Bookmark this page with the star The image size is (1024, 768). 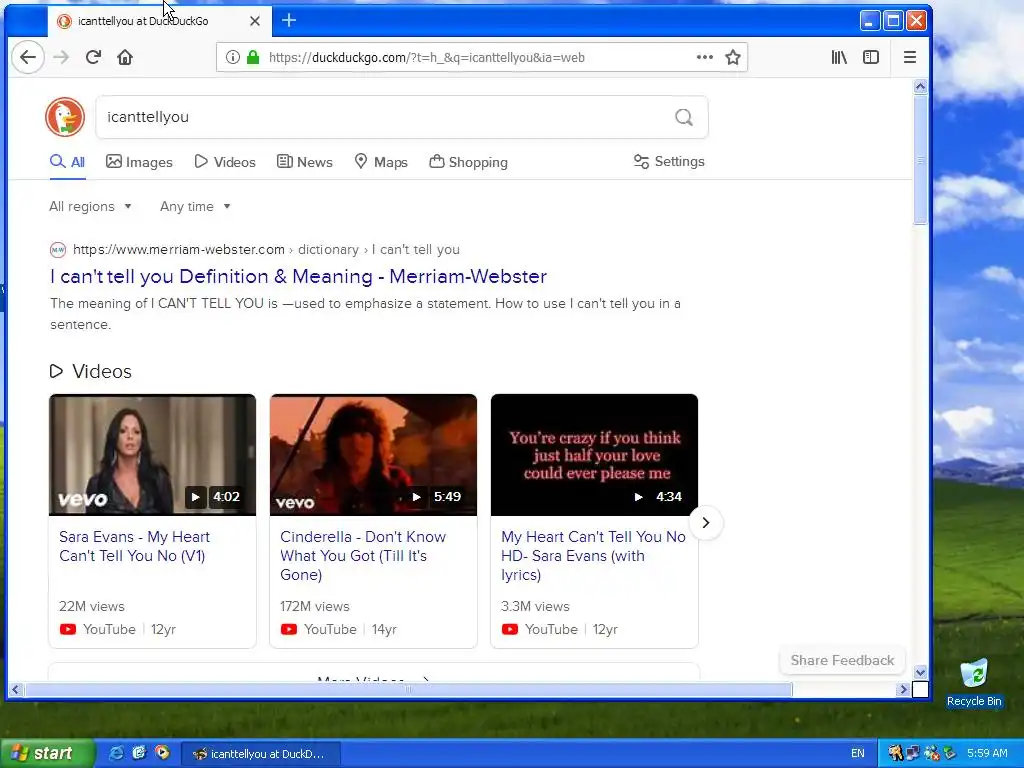click(733, 57)
